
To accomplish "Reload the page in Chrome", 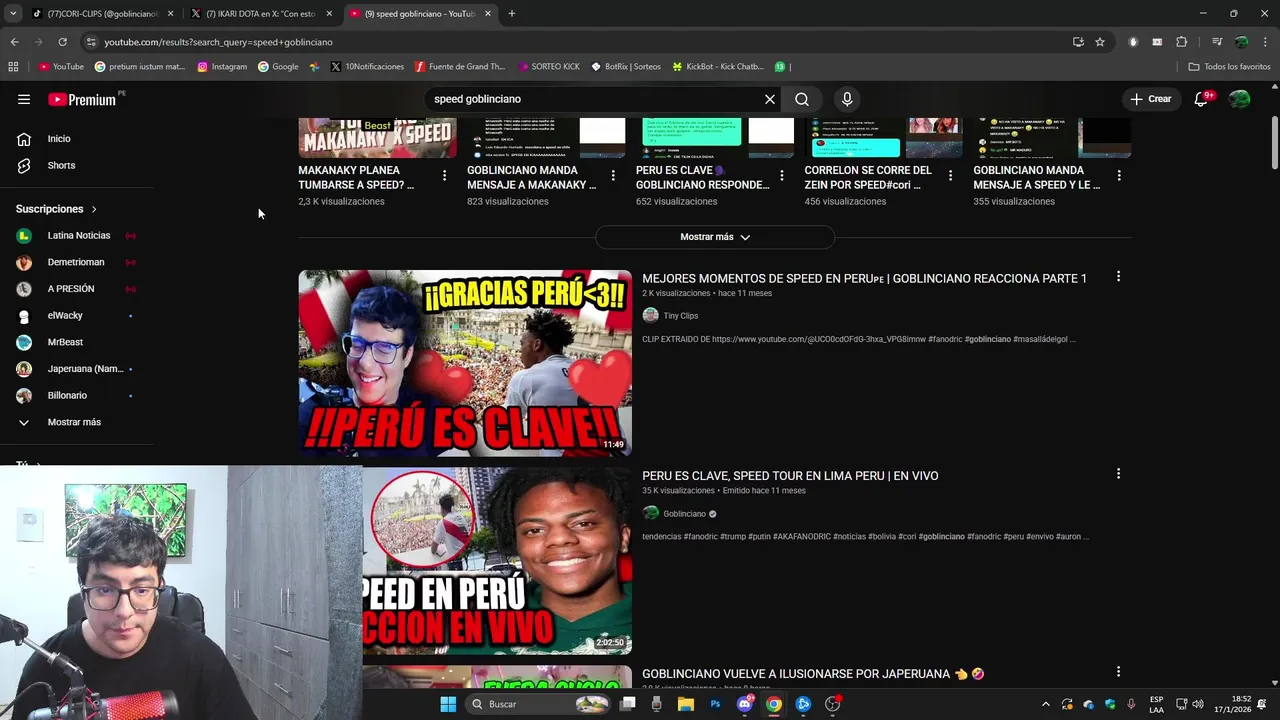I will [62, 42].
